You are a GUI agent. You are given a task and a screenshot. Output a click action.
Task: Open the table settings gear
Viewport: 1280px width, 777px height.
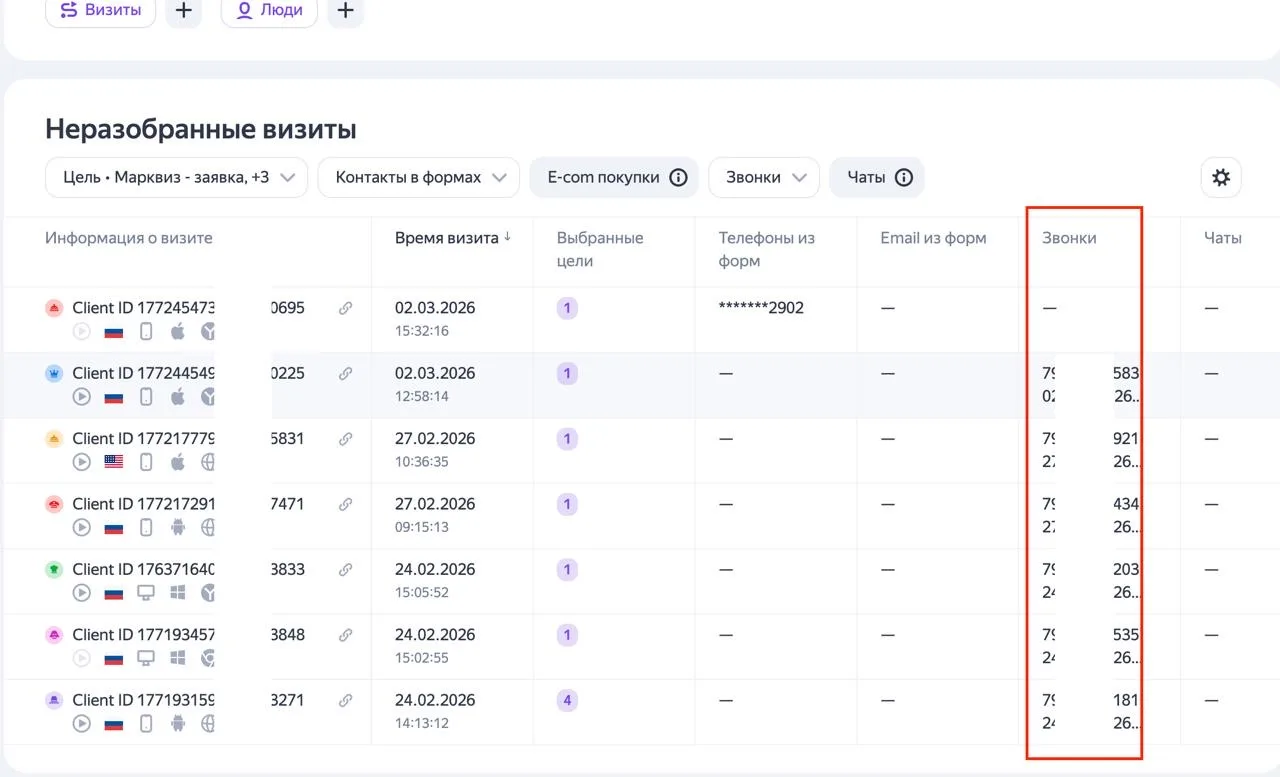click(1220, 178)
